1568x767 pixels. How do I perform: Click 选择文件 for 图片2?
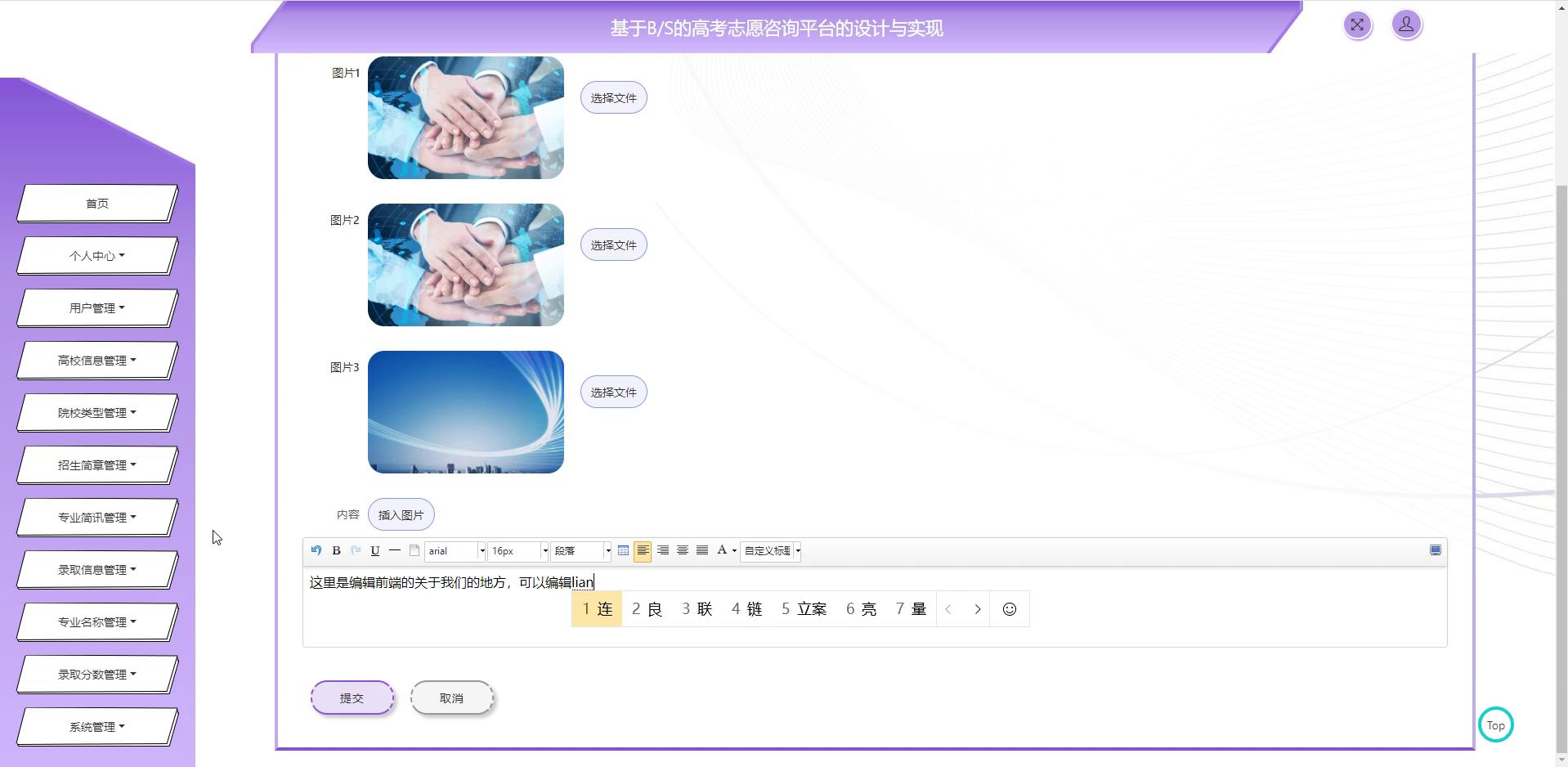614,245
